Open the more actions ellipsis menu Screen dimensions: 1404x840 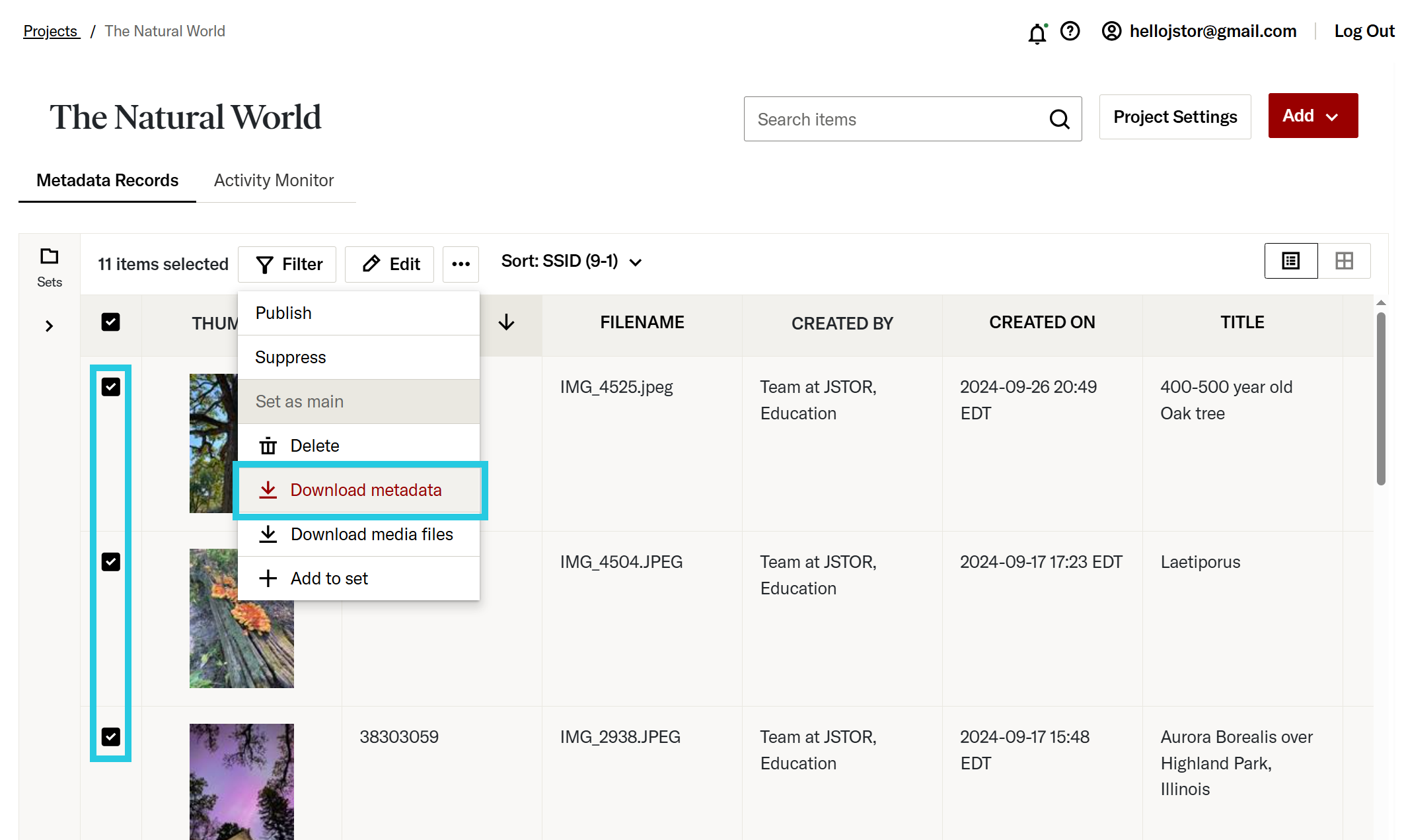(461, 264)
